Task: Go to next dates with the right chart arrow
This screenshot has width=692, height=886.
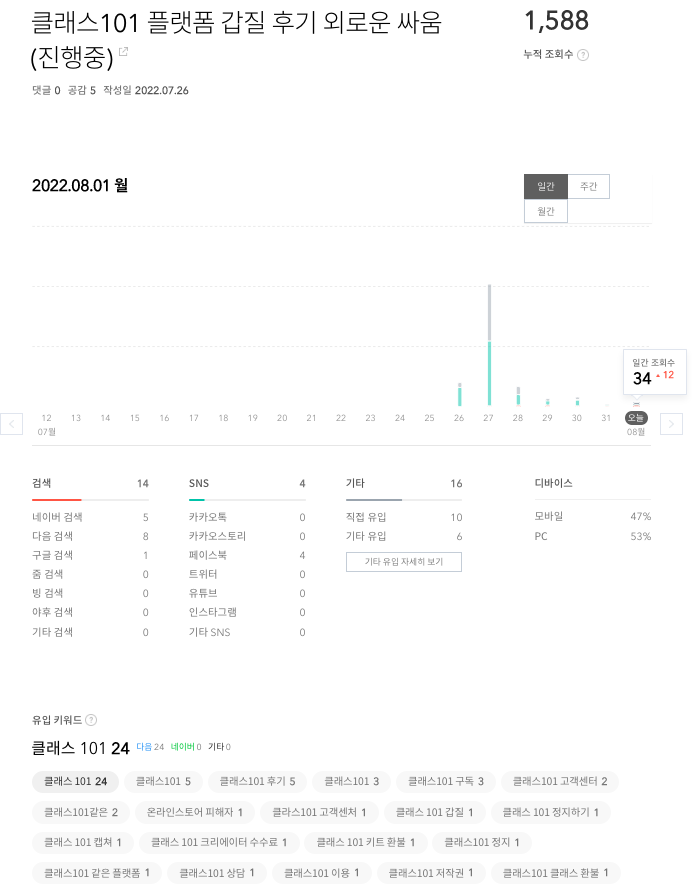Action: pyautogui.click(x=671, y=424)
